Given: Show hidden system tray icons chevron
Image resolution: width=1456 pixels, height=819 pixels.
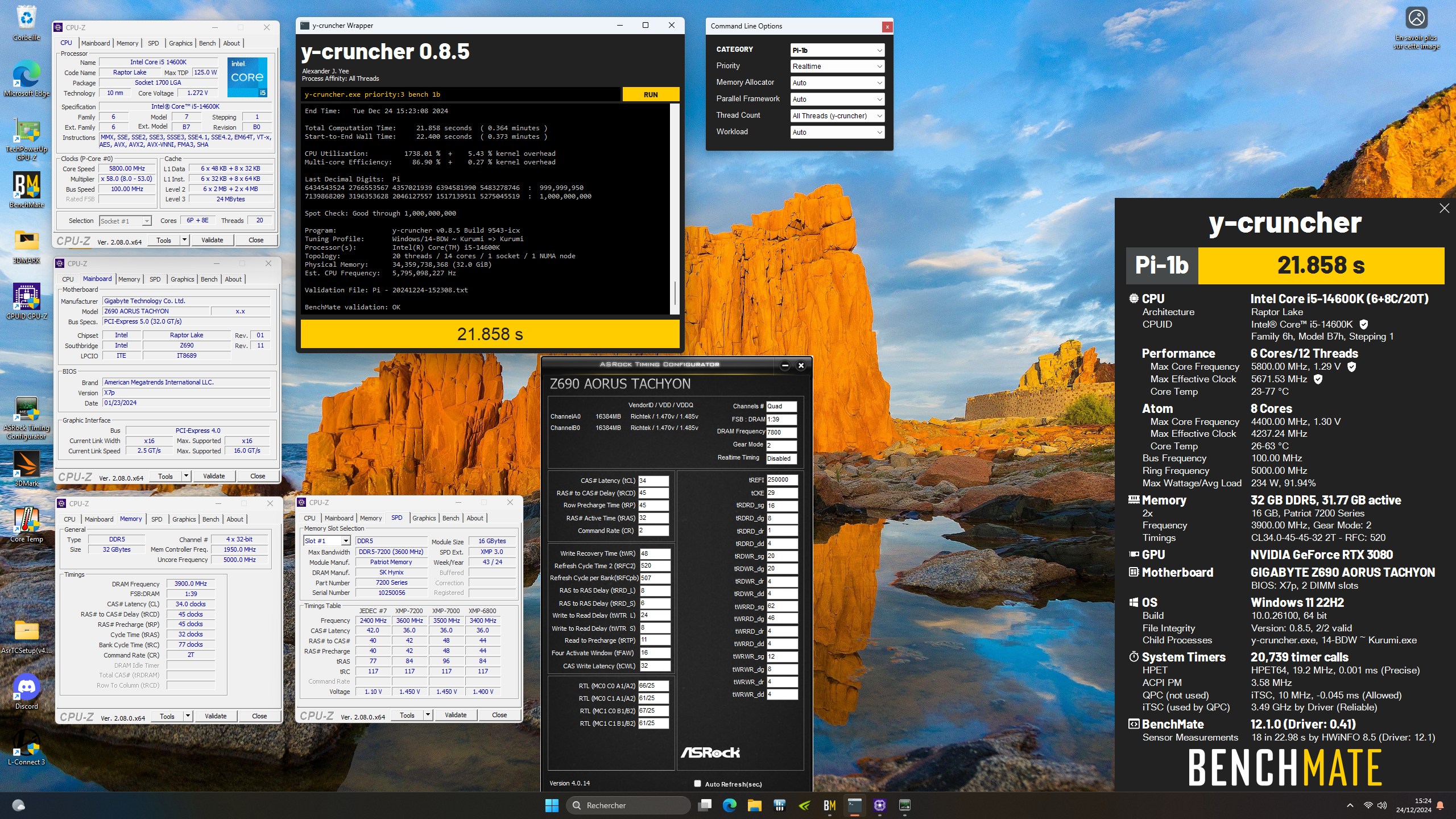Looking at the screenshot, I should (1350, 805).
